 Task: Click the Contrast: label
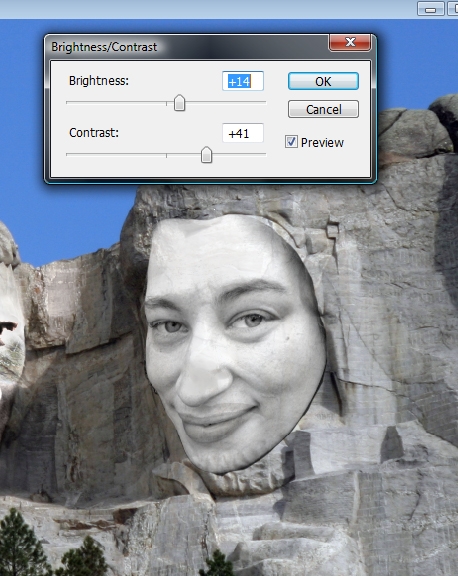[94, 133]
